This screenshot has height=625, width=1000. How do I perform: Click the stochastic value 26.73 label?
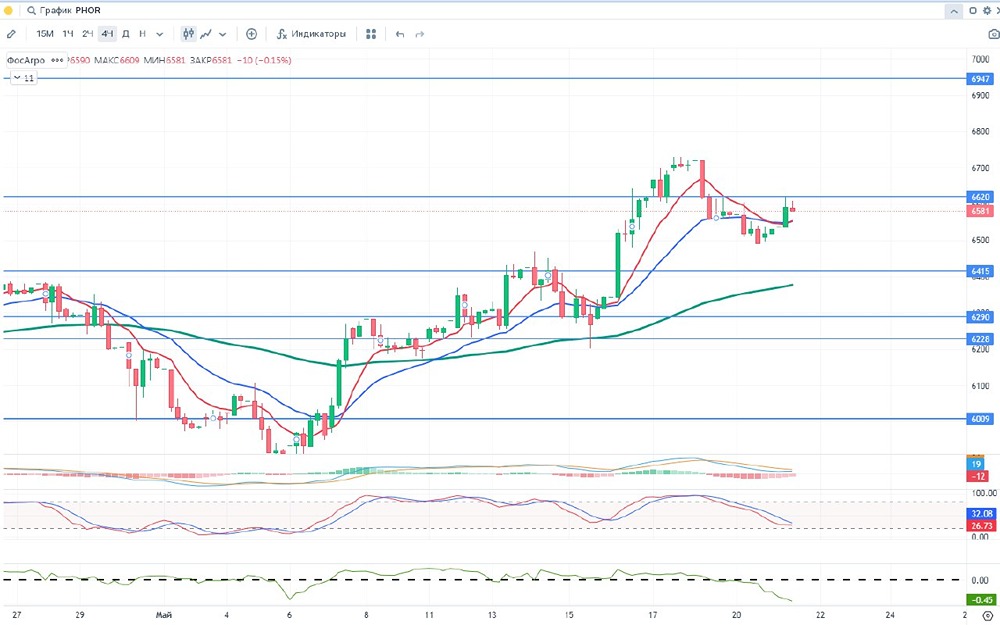982,526
